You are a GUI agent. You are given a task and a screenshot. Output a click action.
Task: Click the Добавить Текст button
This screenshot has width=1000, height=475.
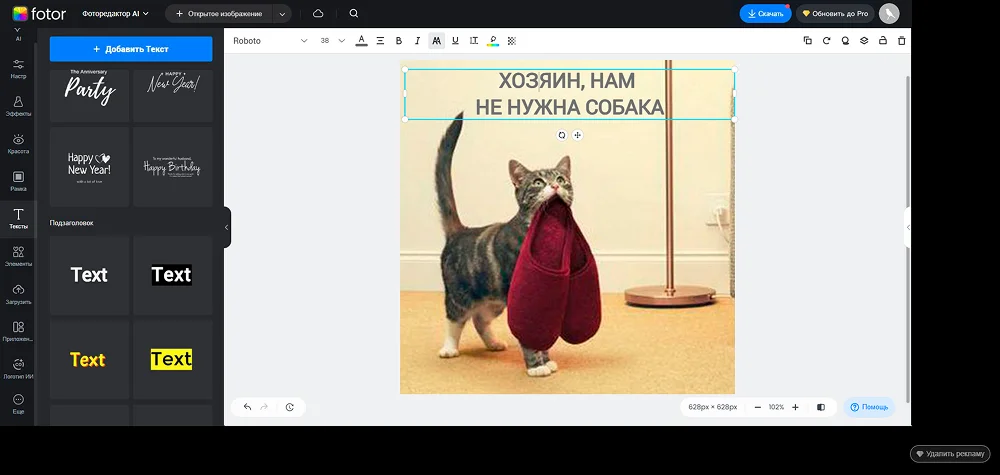point(131,49)
